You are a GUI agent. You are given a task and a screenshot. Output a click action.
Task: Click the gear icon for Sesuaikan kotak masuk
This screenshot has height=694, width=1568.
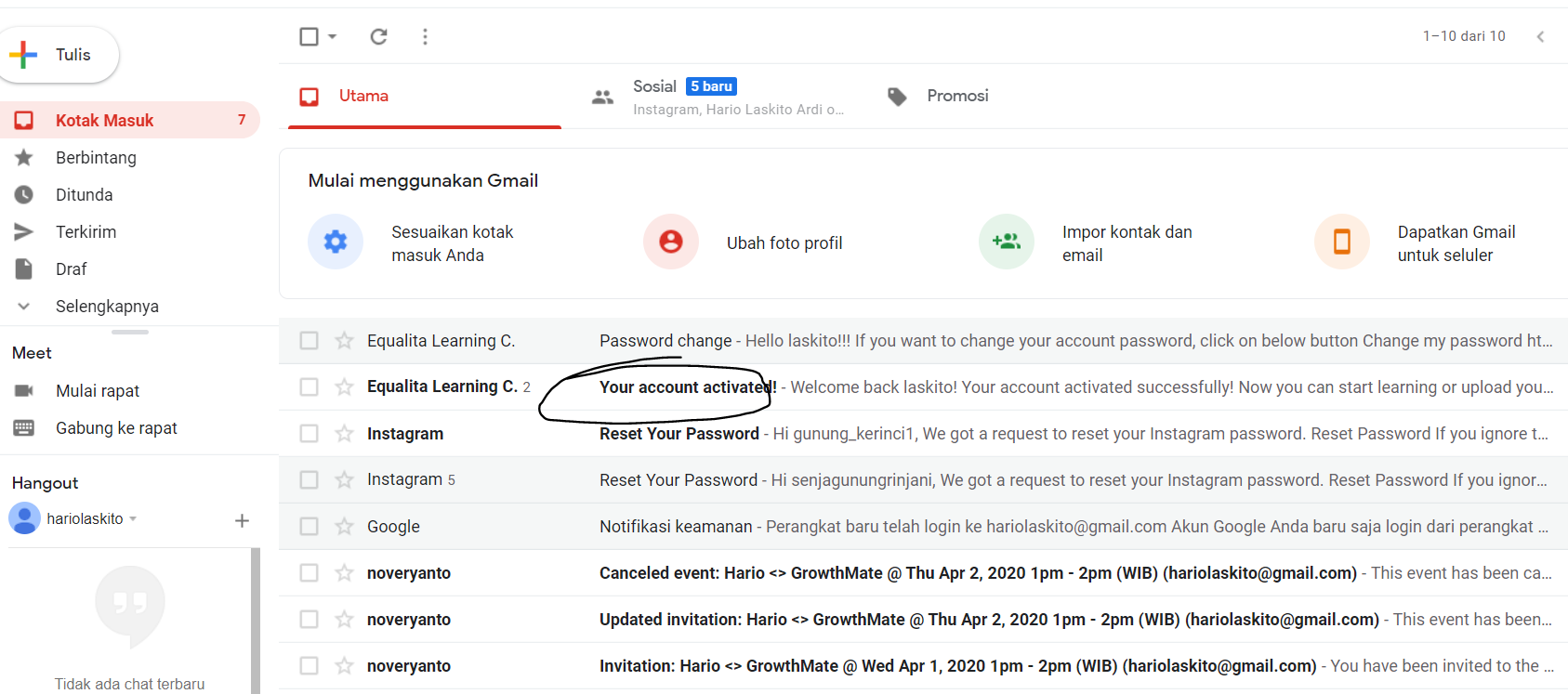point(336,242)
